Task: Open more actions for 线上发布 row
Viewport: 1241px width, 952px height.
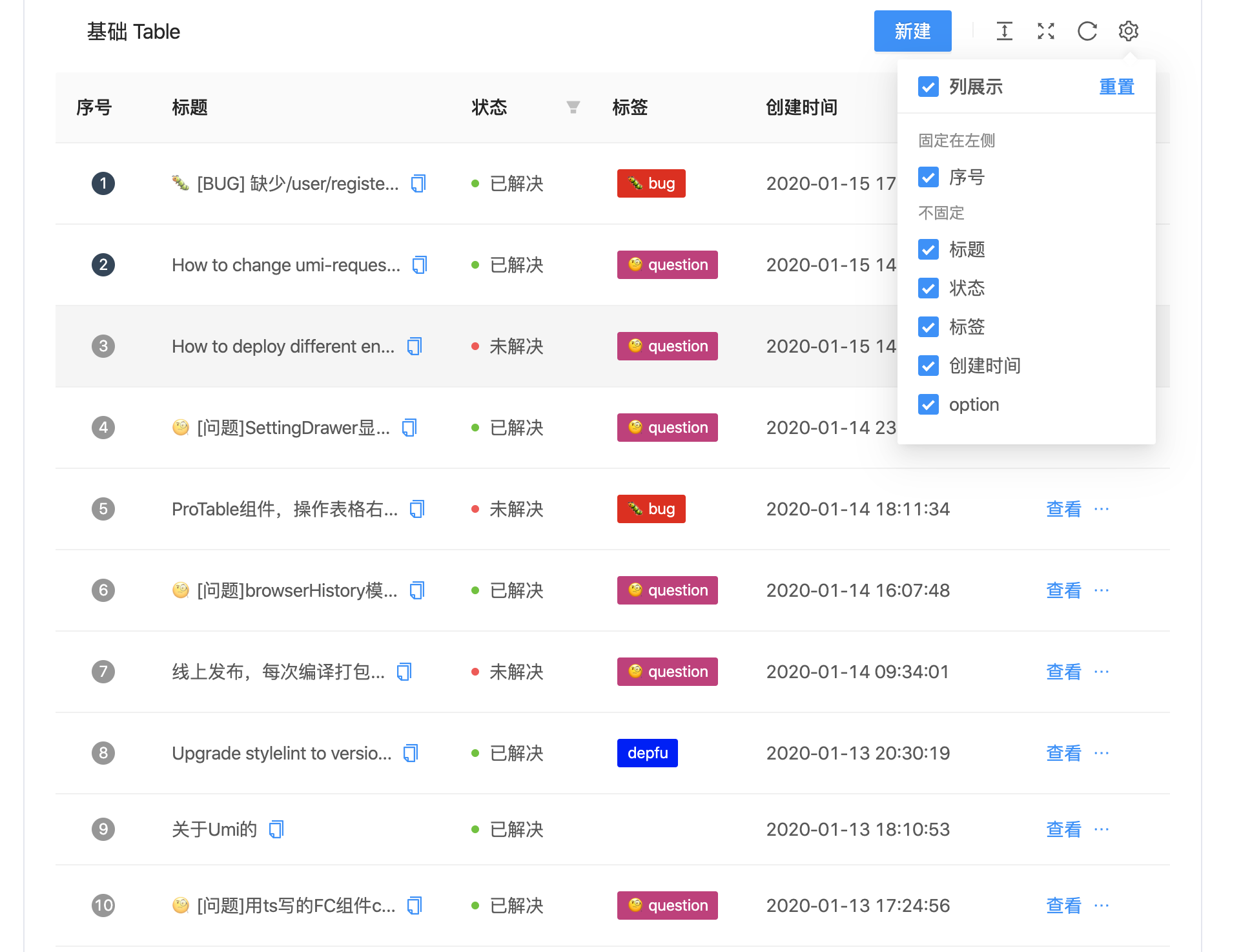Action: pyautogui.click(x=1102, y=672)
